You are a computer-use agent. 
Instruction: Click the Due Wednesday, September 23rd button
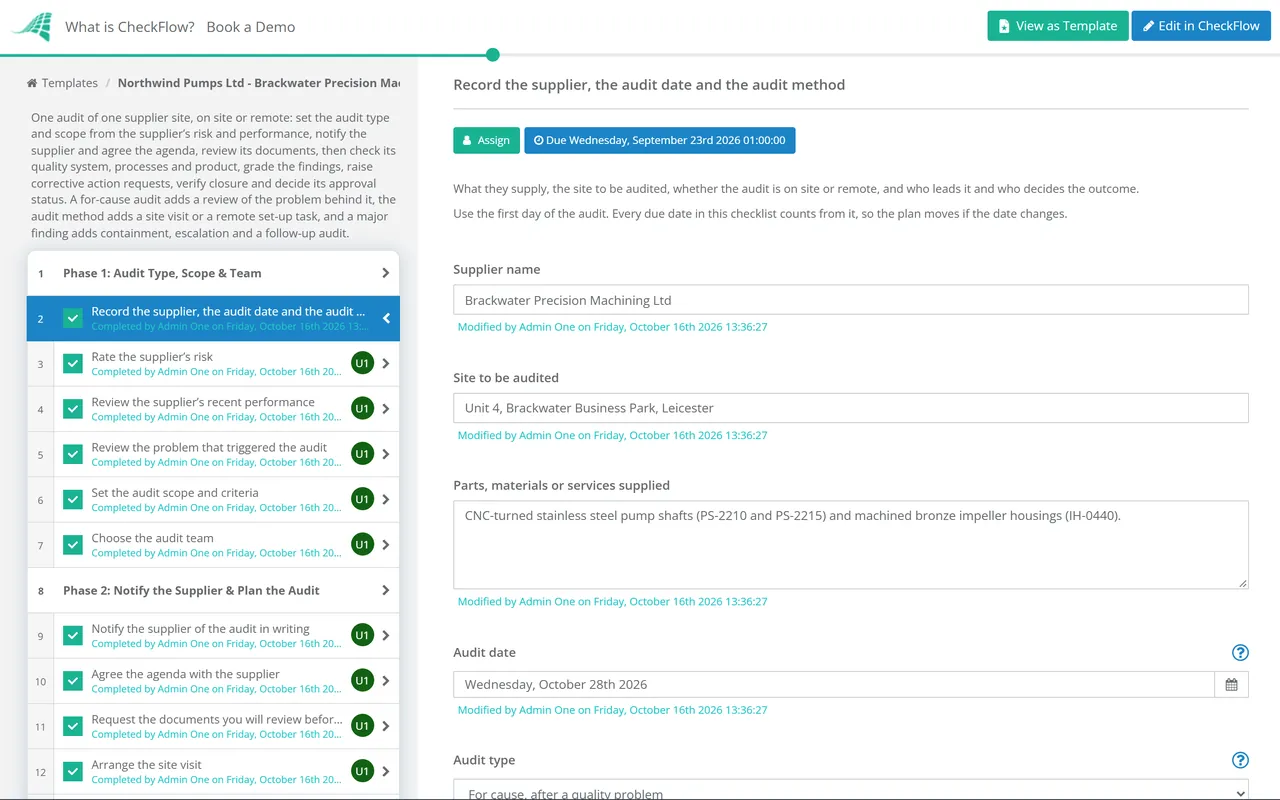660,140
